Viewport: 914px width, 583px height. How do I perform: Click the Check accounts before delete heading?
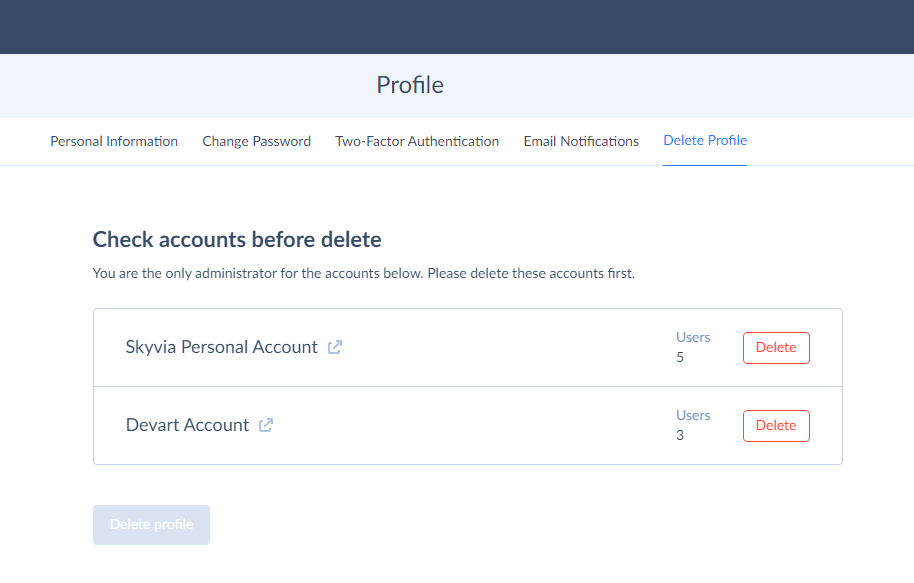coord(237,239)
